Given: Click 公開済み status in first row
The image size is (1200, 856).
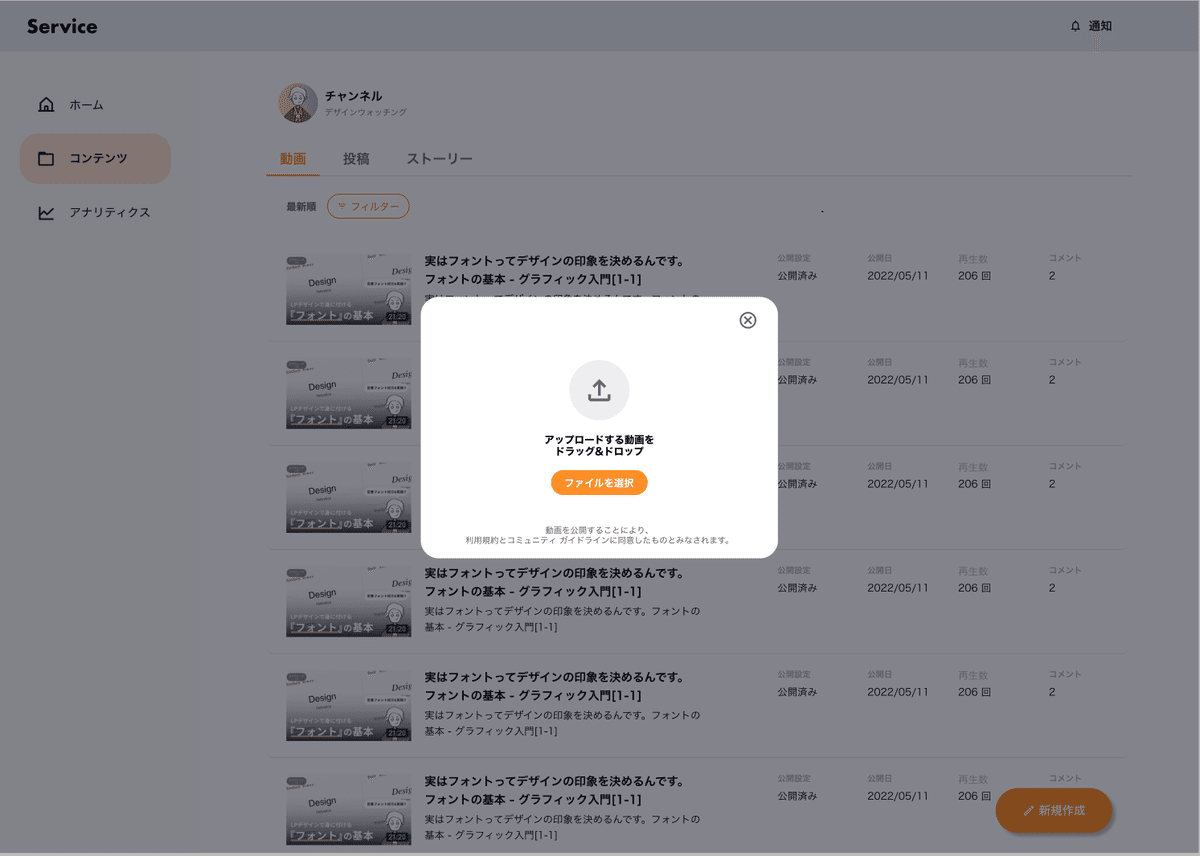Looking at the screenshot, I should coord(797,276).
